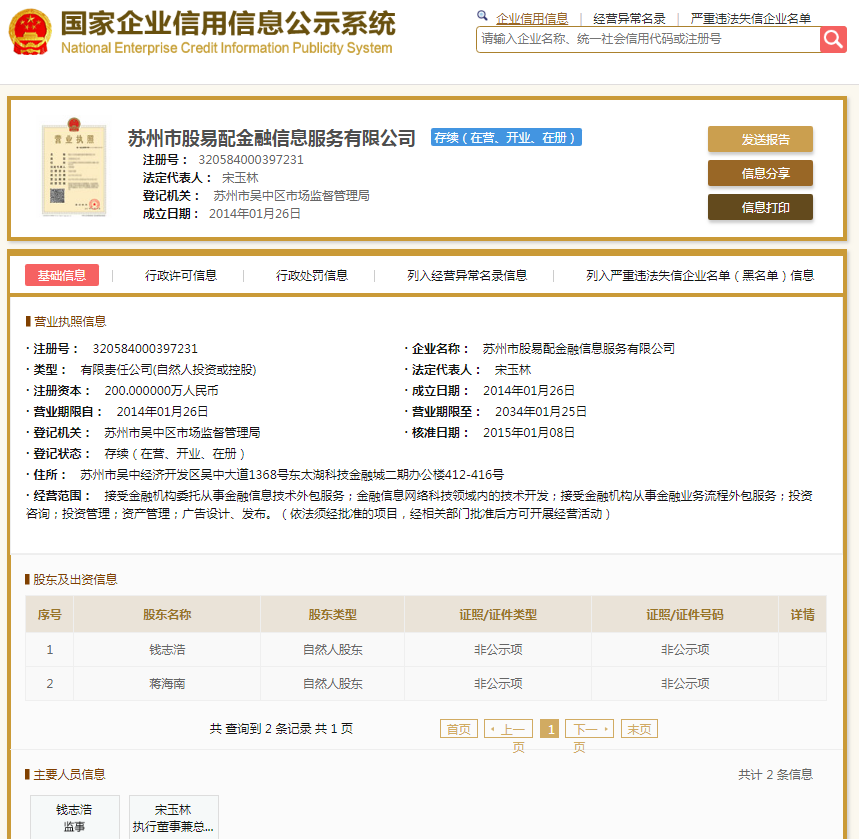Click the small magnifier icon beside 企业信用信息
The width and height of the screenshot is (859, 839).
click(x=482, y=16)
